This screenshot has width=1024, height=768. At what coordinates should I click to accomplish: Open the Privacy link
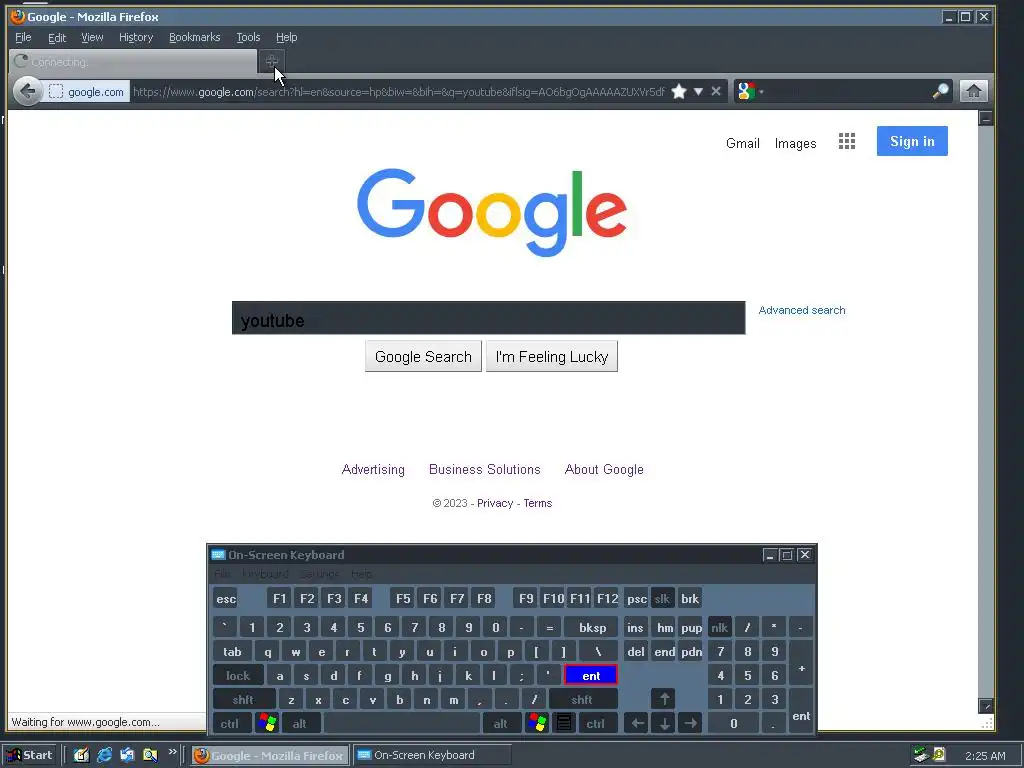tap(495, 504)
